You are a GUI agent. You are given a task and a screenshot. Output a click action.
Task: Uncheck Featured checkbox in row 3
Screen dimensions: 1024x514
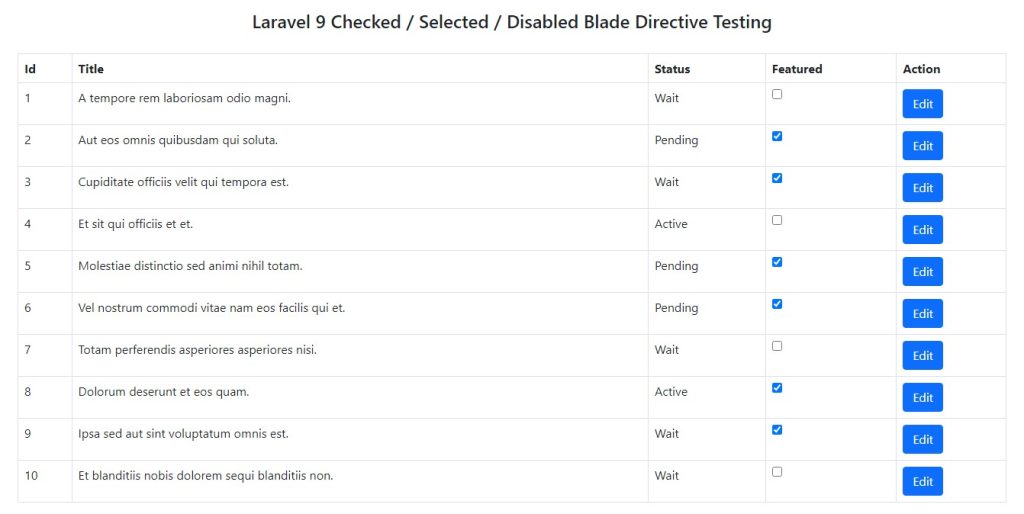point(777,179)
